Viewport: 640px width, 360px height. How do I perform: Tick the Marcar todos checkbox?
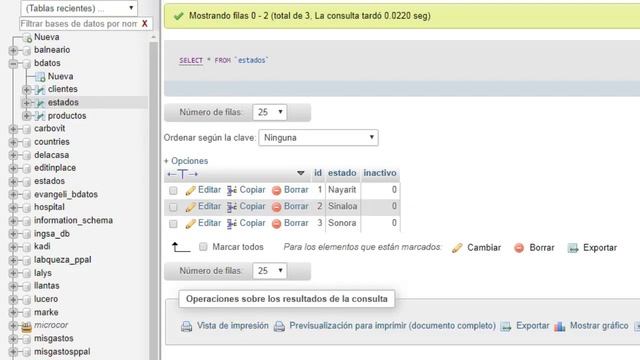[203, 247]
